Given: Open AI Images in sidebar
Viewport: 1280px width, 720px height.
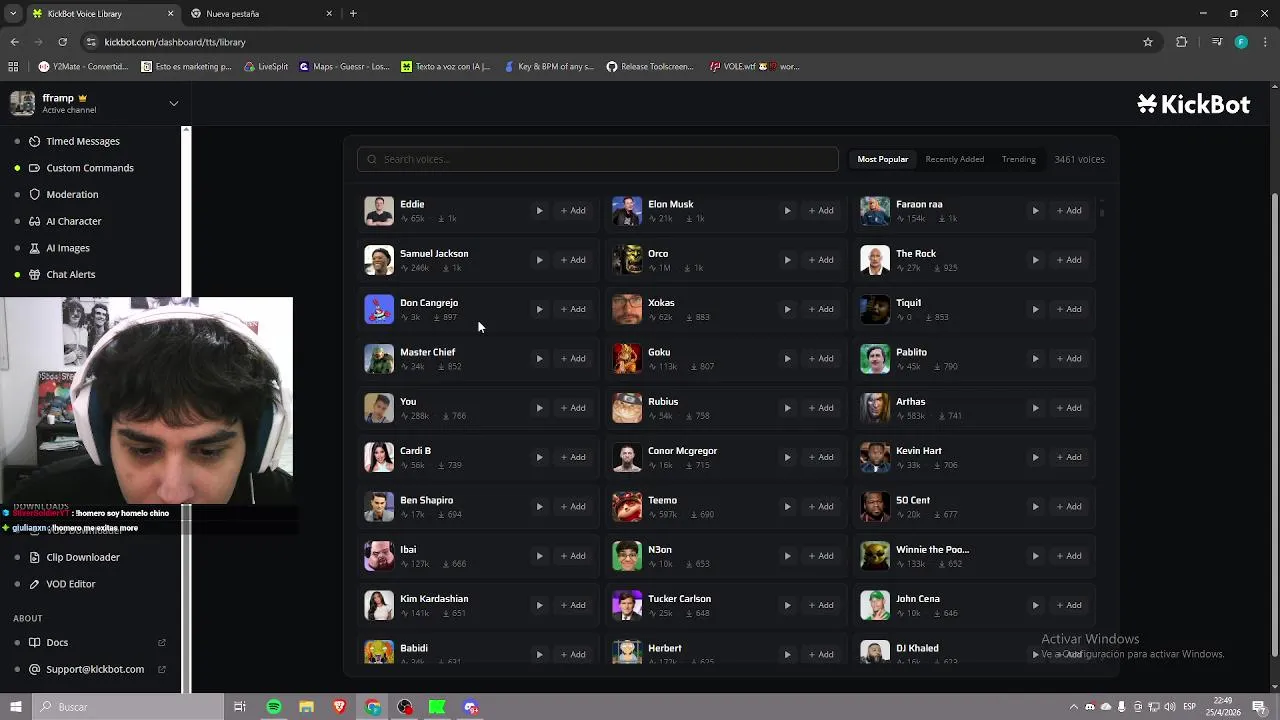Looking at the screenshot, I should click(x=68, y=248).
